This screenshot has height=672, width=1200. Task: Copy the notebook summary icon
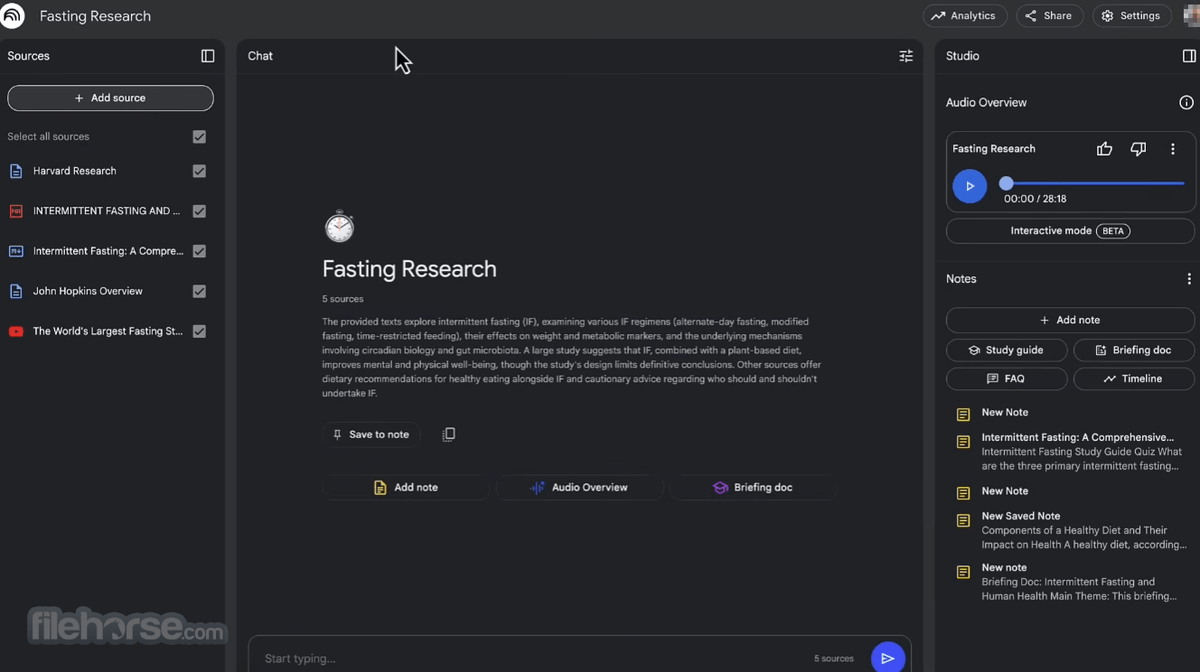click(x=448, y=434)
